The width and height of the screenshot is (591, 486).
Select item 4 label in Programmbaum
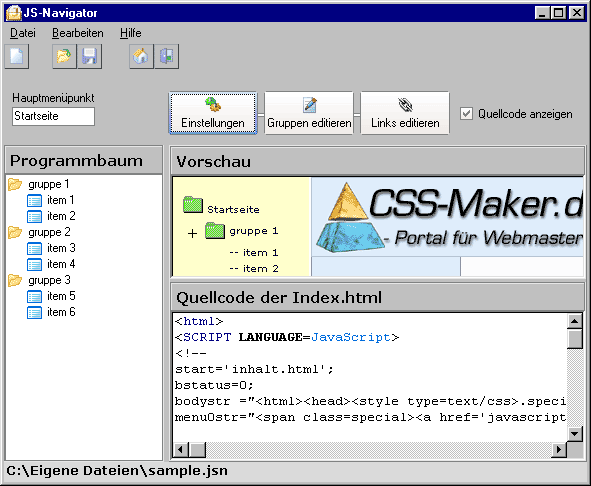tap(61, 264)
